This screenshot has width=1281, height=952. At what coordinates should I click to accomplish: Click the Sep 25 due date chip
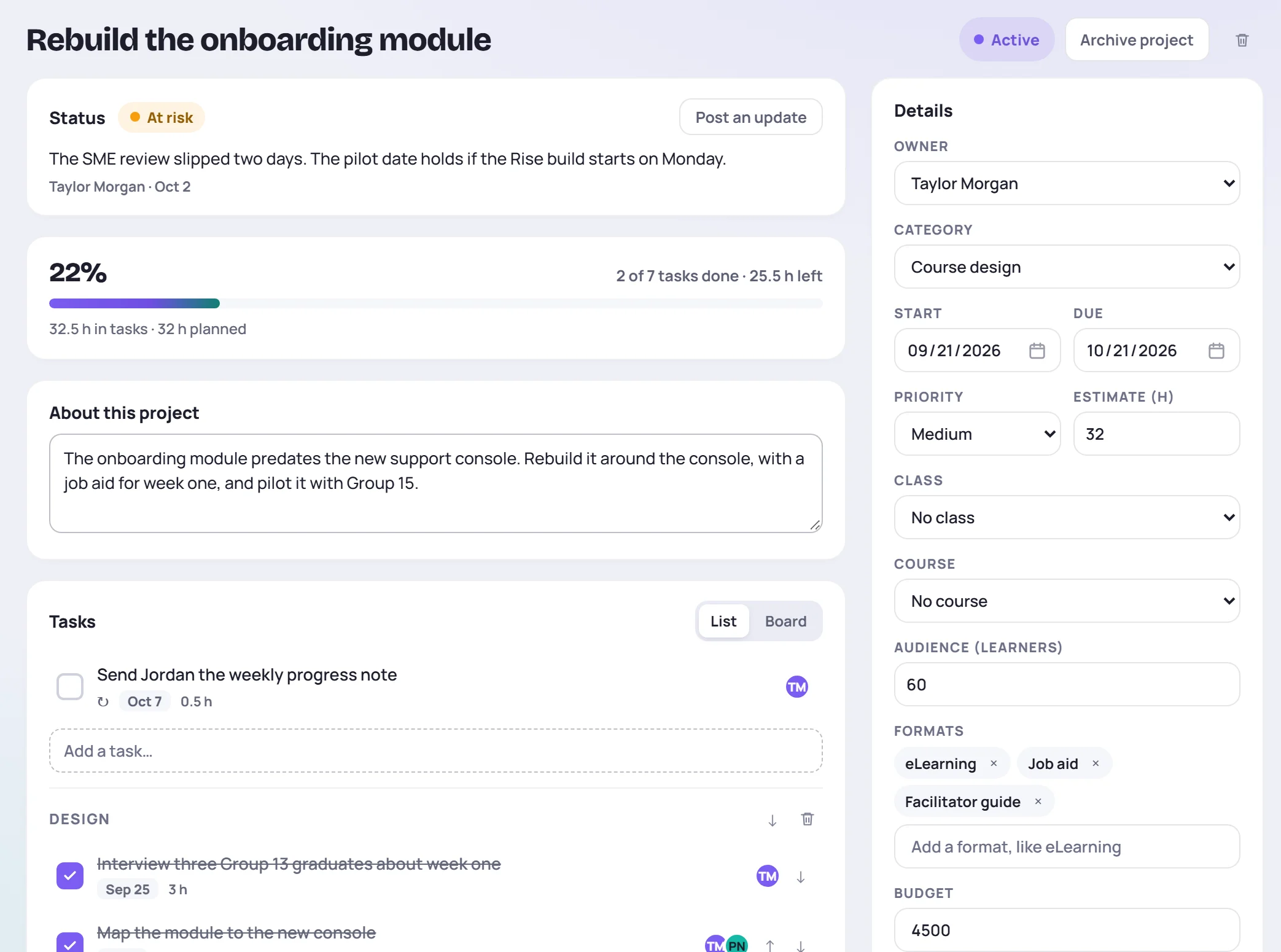[x=128, y=889]
